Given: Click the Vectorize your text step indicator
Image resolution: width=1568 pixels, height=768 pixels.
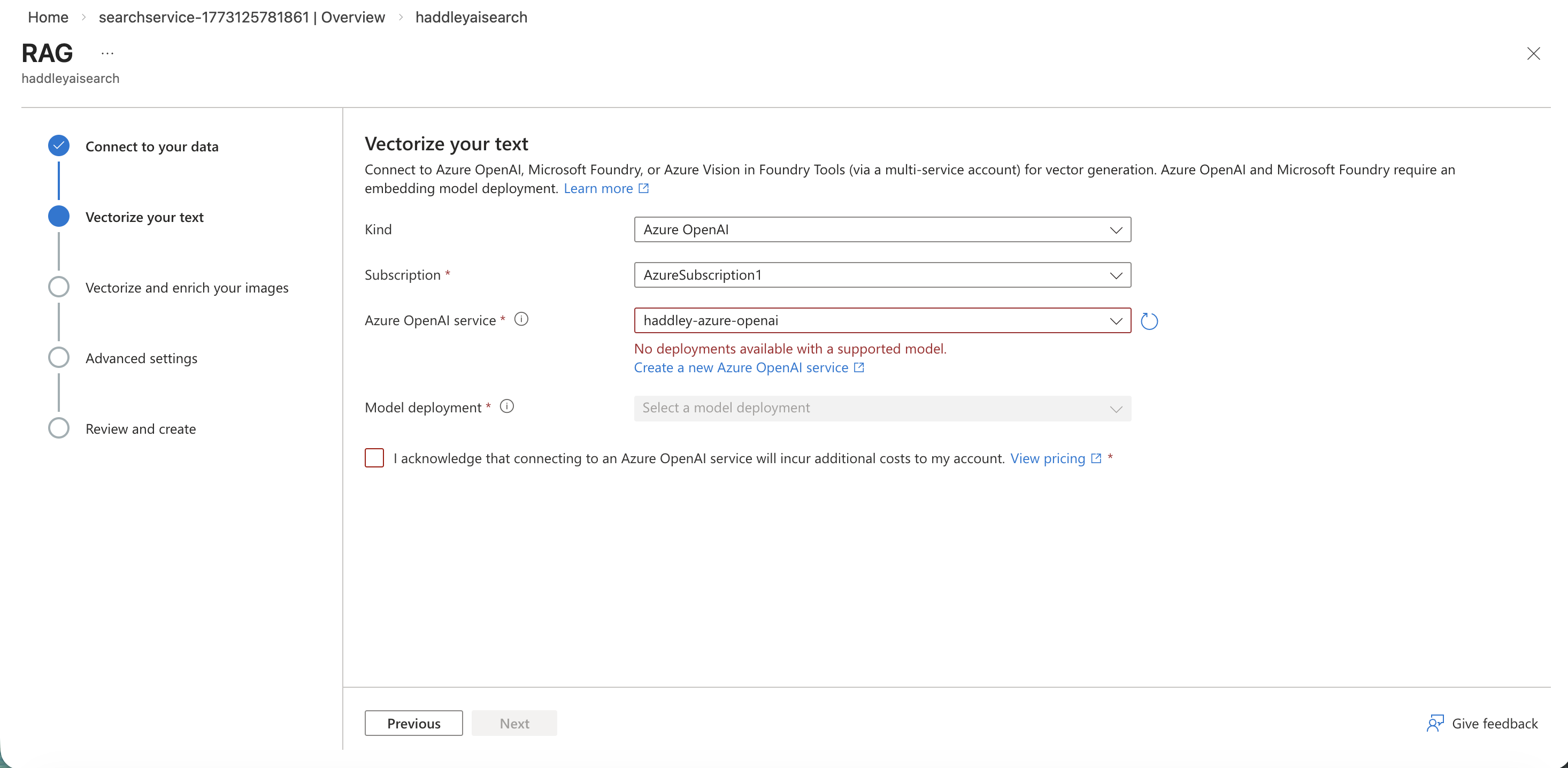Looking at the screenshot, I should click(x=58, y=216).
